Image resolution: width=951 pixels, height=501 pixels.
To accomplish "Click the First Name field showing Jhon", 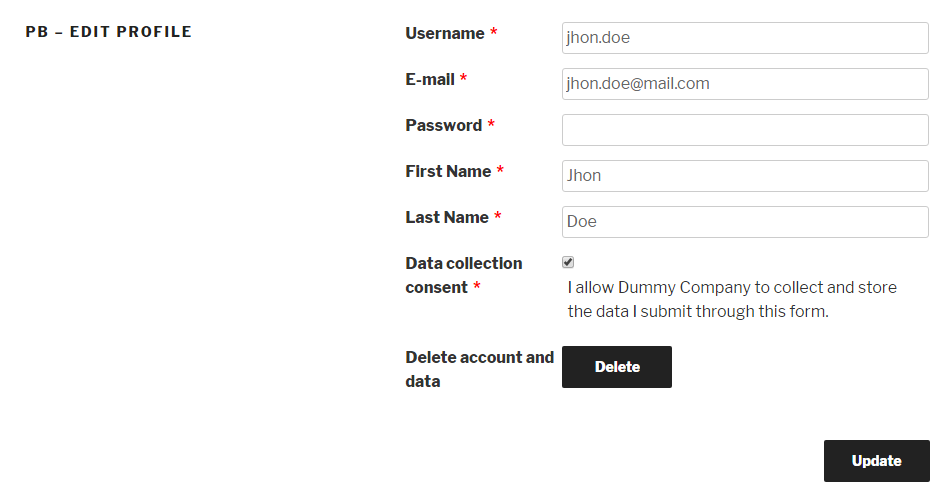I will pyautogui.click(x=745, y=176).
